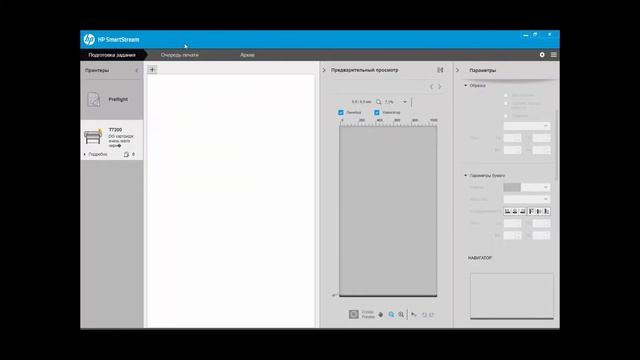This screenshot has width=640, height=360.
Task: Click the second crop margin input field
Action: [542, 138]
